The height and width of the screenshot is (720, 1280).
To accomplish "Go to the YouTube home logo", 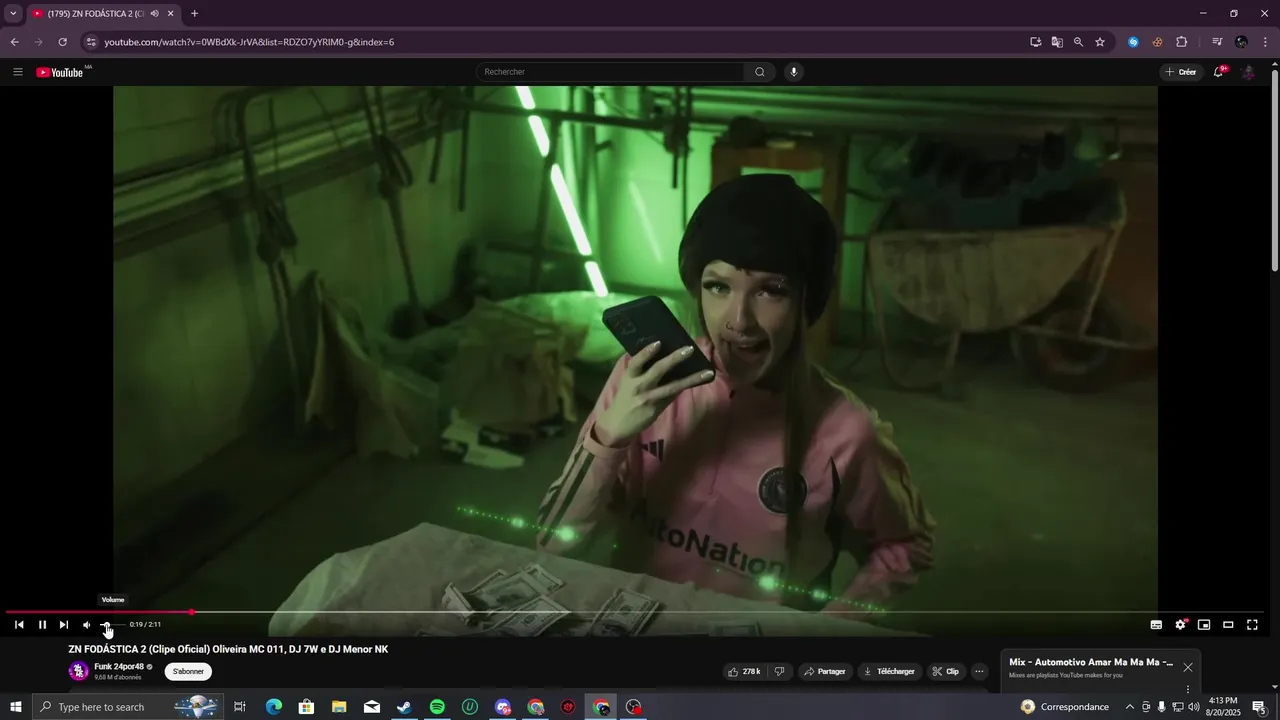I will (60, 72).
